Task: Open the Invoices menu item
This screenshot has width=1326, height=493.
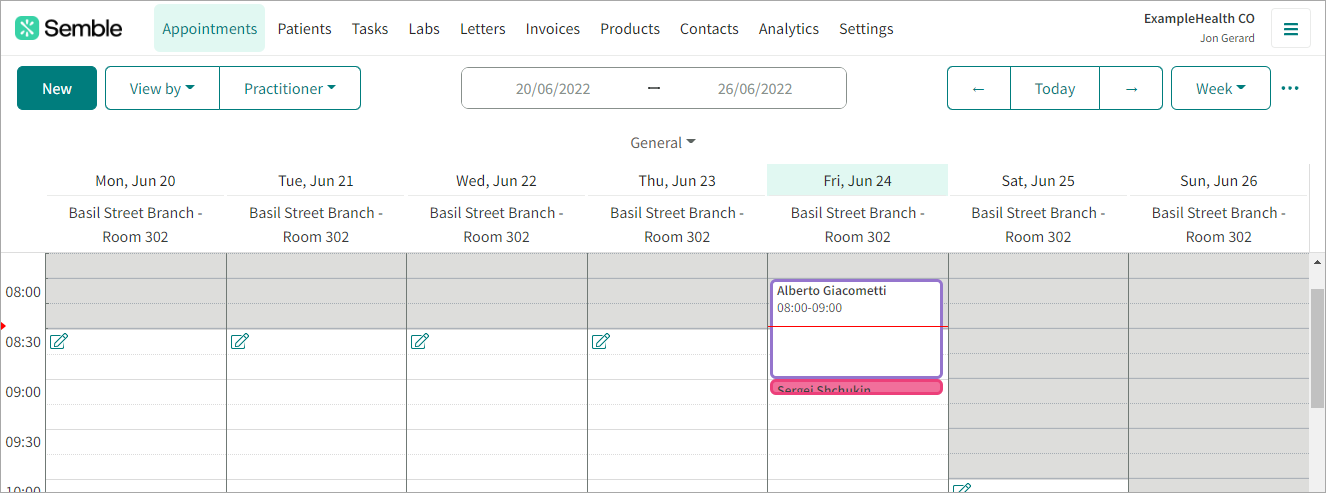Action: pos(553,29)
